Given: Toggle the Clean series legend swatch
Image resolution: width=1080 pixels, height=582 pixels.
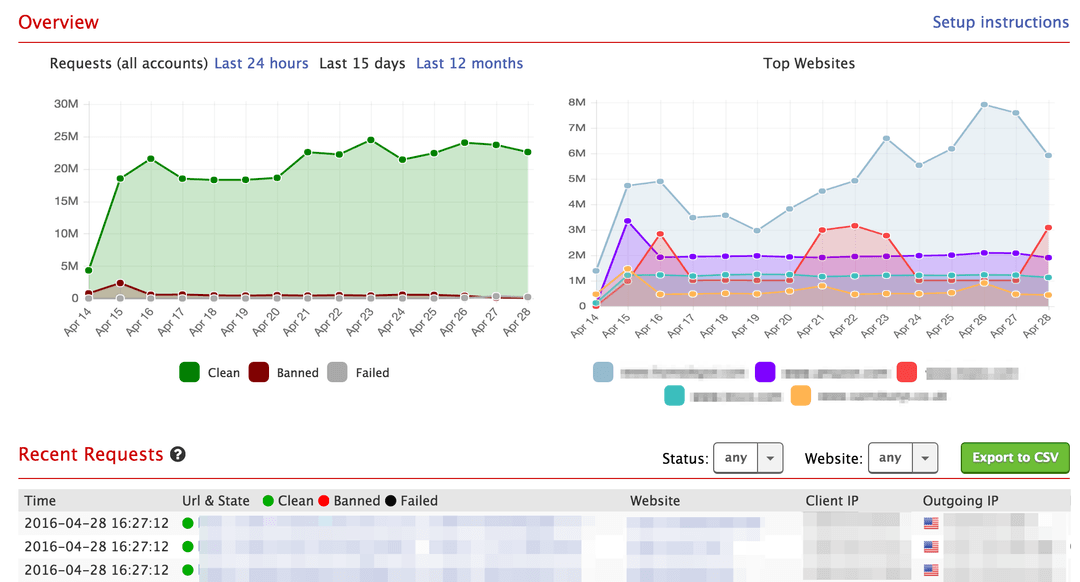Looking at the screenshot, I should point(189,372).
